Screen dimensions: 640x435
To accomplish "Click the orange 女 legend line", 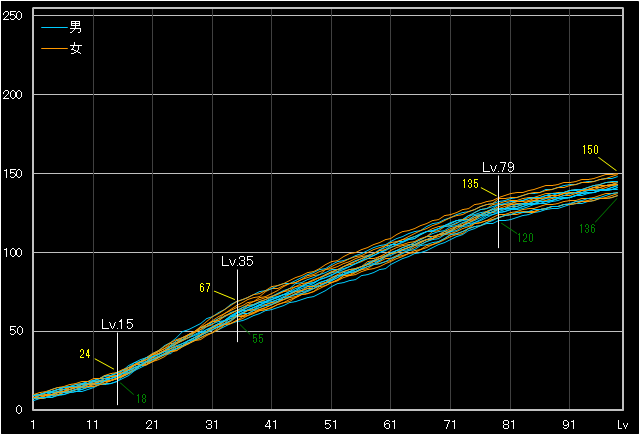I will (x=54, y=49).
